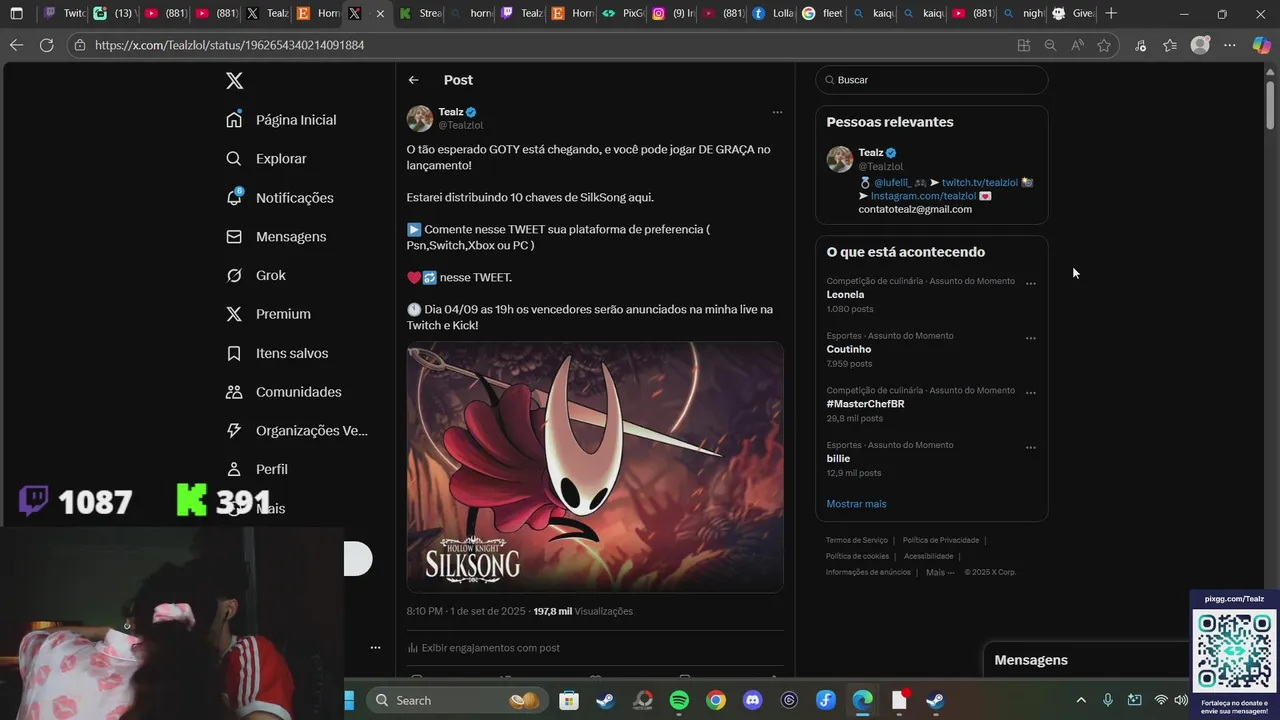1280x720 pixels.
Task: Go to Página Inicial in the sidebar
Action: click(281, 120)
